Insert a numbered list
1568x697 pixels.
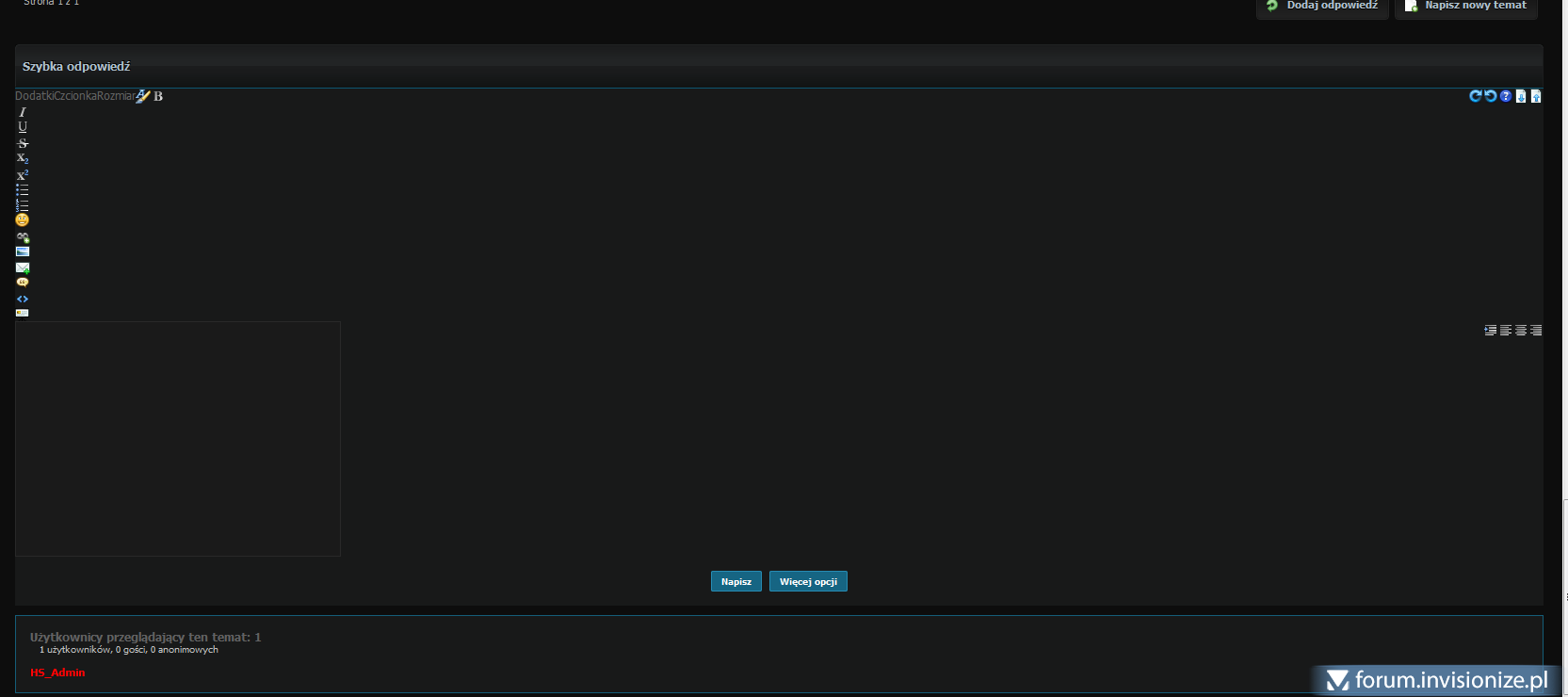pos(23,204)
